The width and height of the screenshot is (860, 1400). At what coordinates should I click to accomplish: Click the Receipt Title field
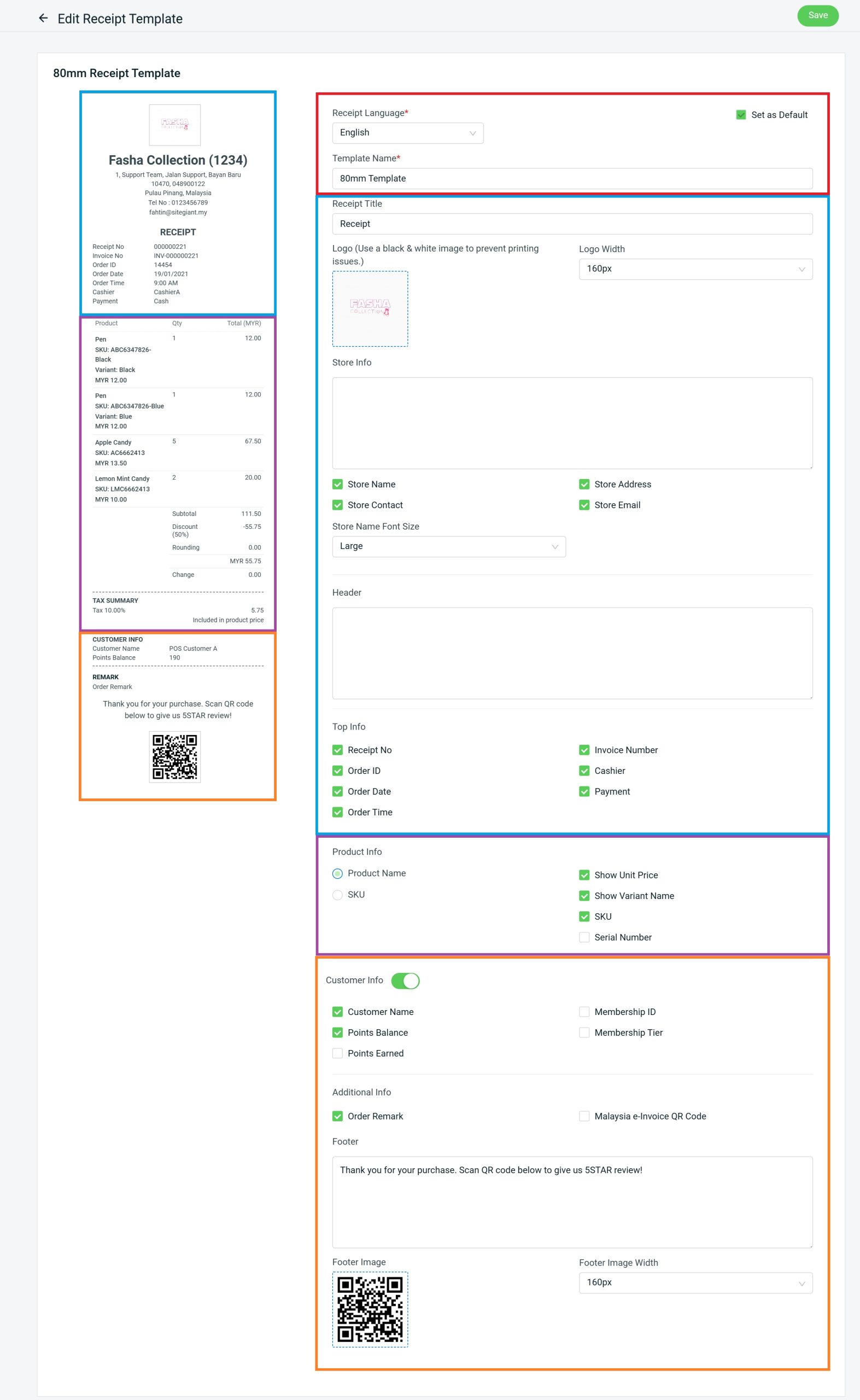click(572, 224)
